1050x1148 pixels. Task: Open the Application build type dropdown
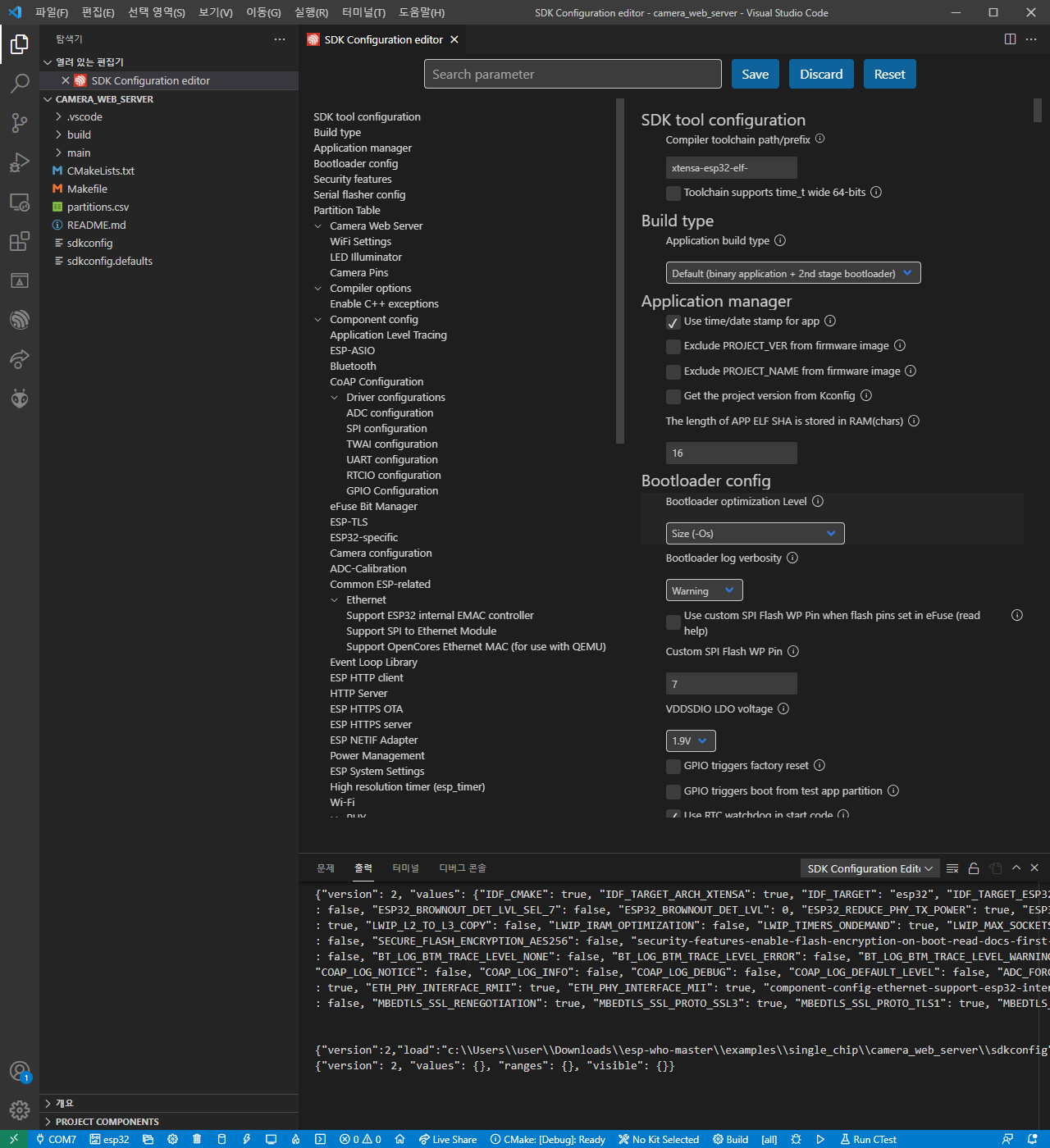click(793, 273)
